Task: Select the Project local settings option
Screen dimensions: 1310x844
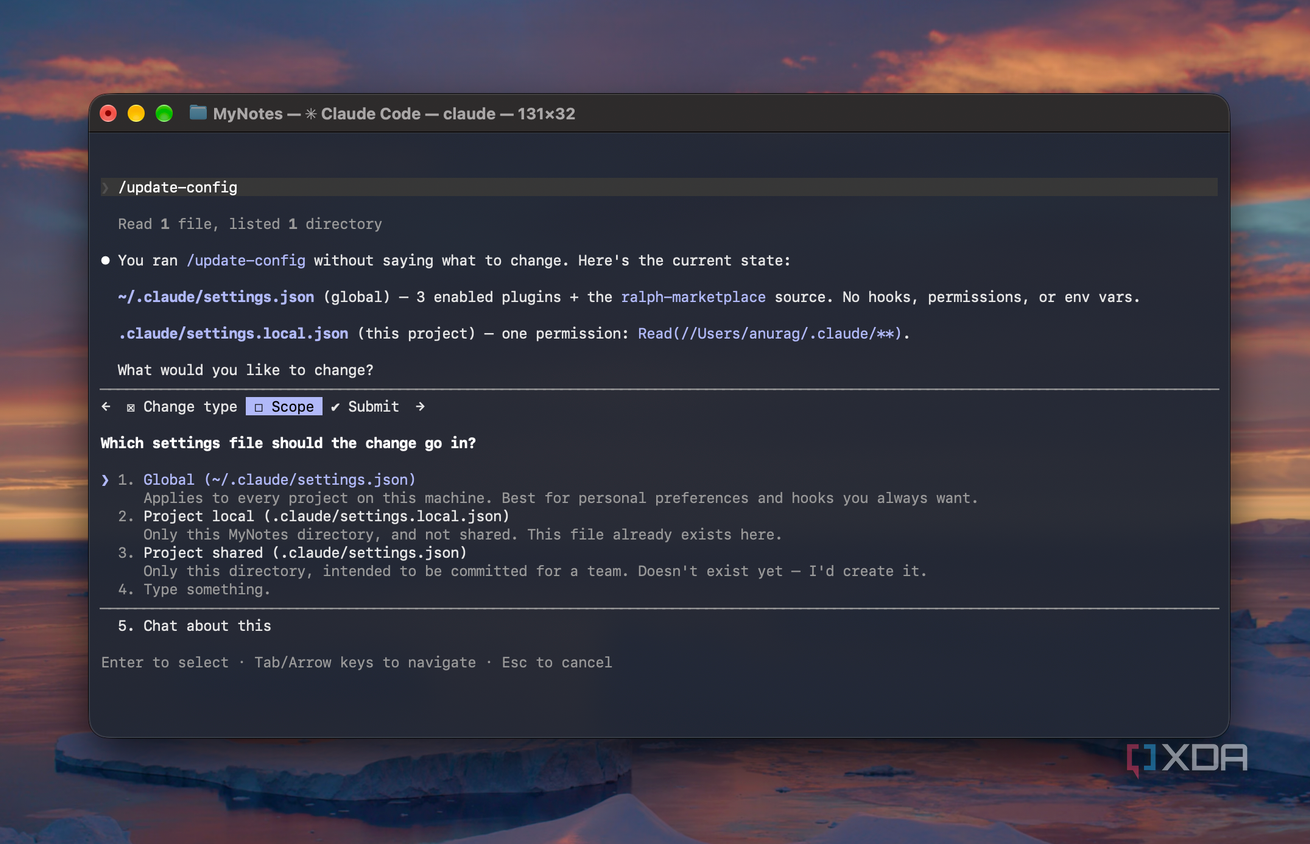Action: pos(326,516)
